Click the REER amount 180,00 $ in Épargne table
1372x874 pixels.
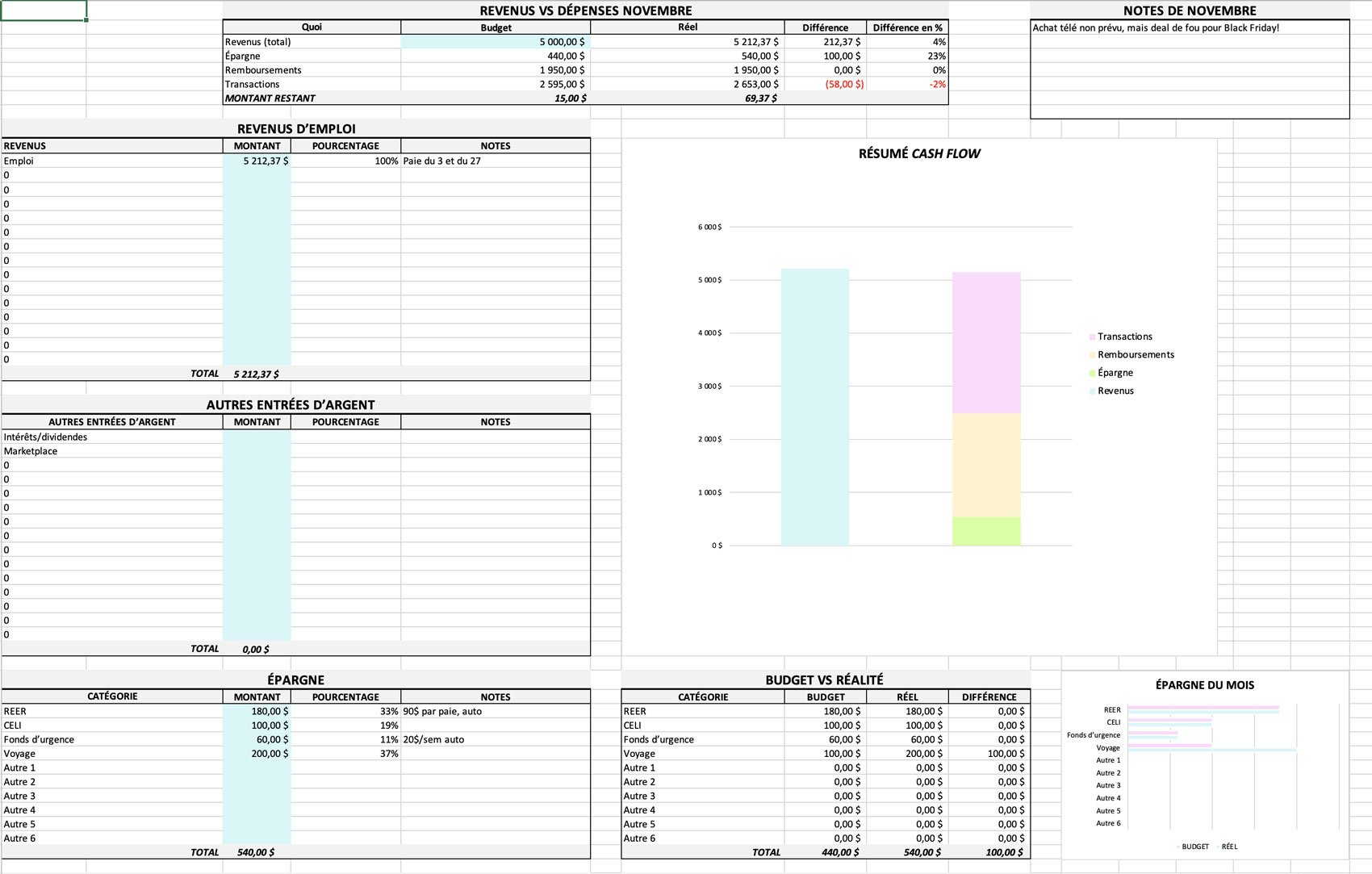257,711
